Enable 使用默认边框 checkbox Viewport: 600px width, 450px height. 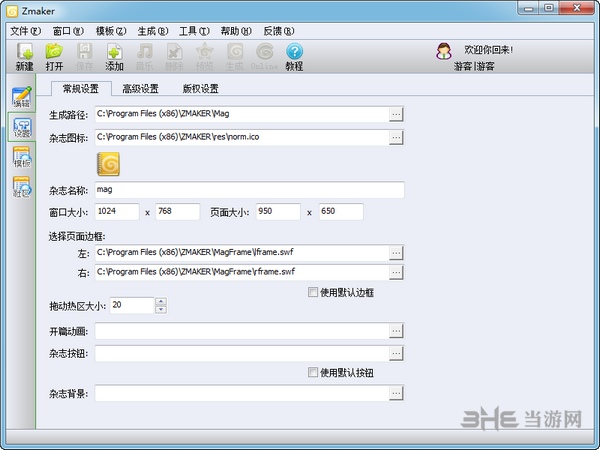(313, 292)
